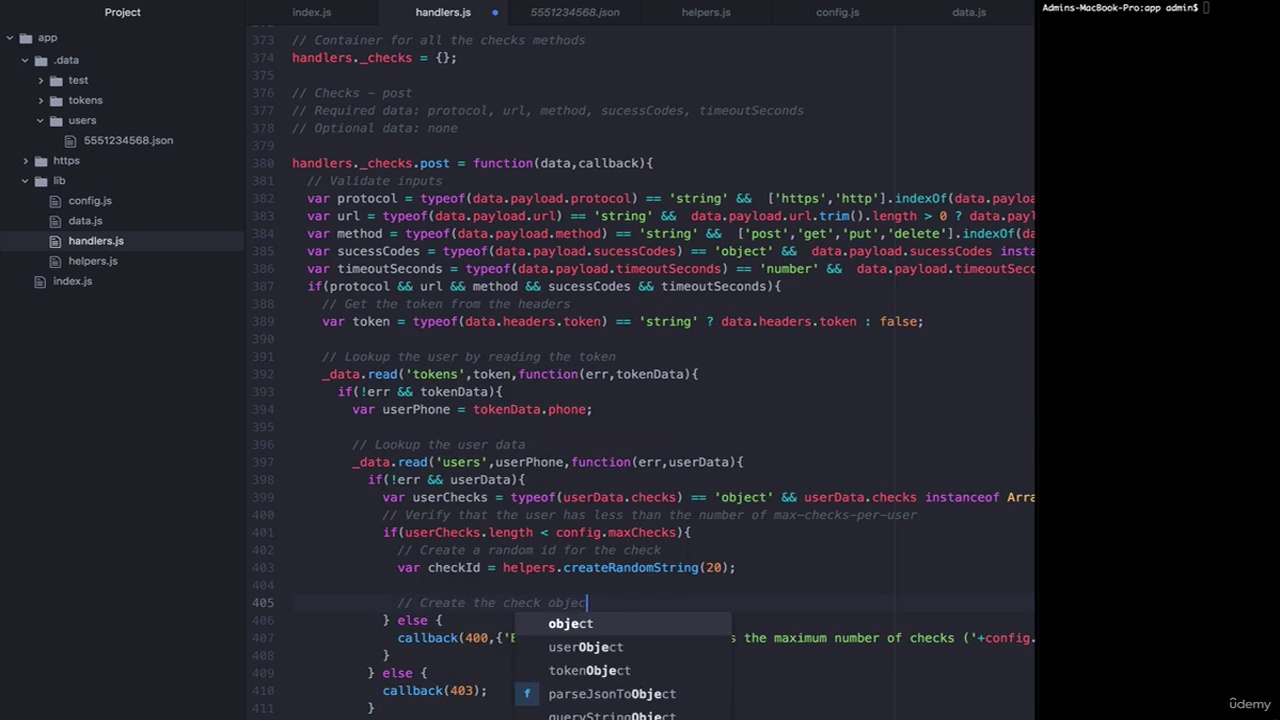Viewport: 1280px width, 720px height.
Task: Open helpers.js from the project tree
Action: pos(93,261)
